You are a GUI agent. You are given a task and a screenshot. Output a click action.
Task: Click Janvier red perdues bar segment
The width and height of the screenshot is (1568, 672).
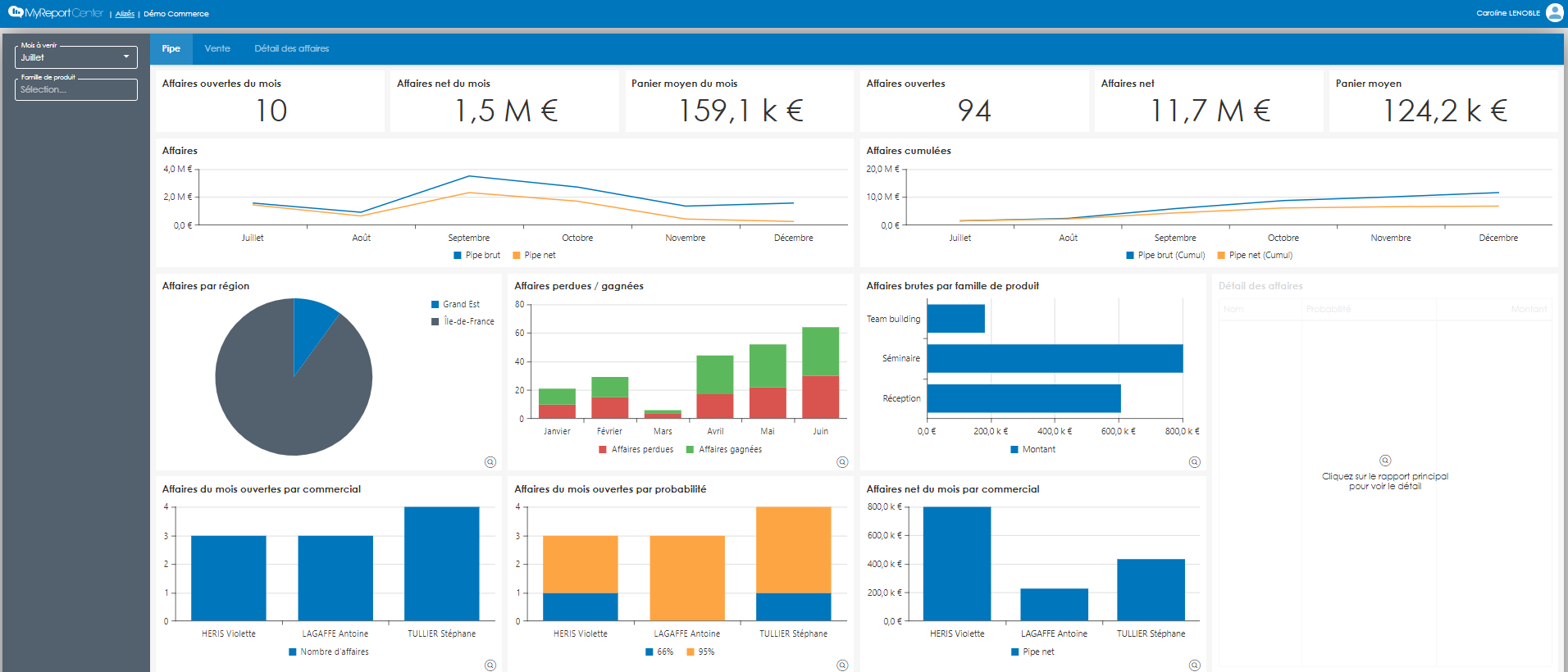pyautogui.click(x=557, y=411)
